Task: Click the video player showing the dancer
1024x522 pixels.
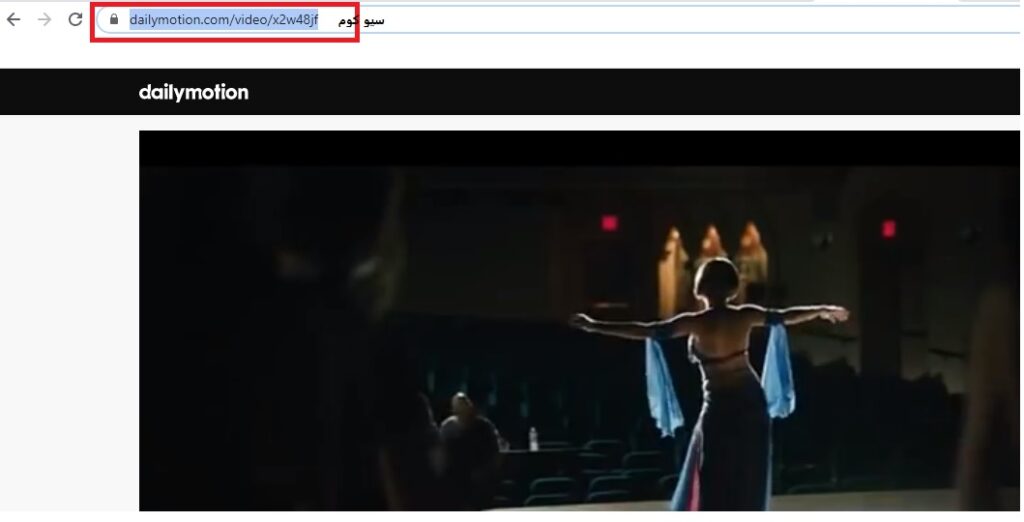Action: click(x=579, y=321)
